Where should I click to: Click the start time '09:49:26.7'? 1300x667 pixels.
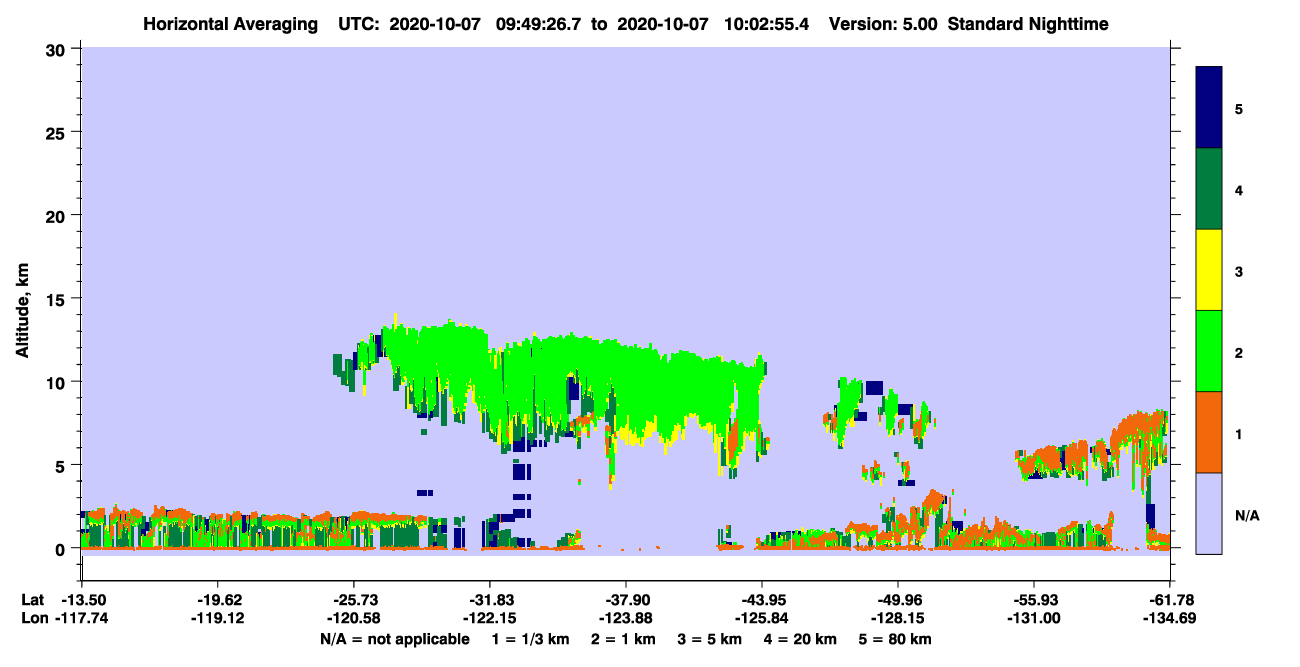click(x=537, y=23)
